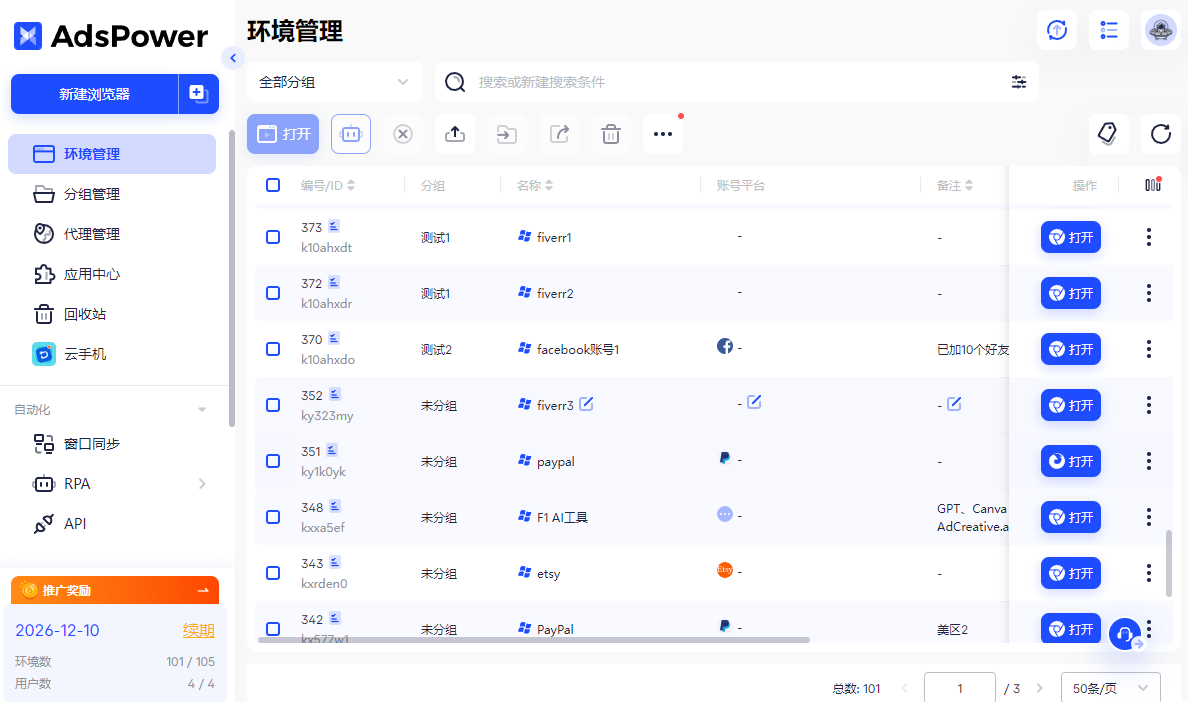Screen dimensions: 1188x702
Task: Click the data sync icon at top right
Action: click(1056, 31)
